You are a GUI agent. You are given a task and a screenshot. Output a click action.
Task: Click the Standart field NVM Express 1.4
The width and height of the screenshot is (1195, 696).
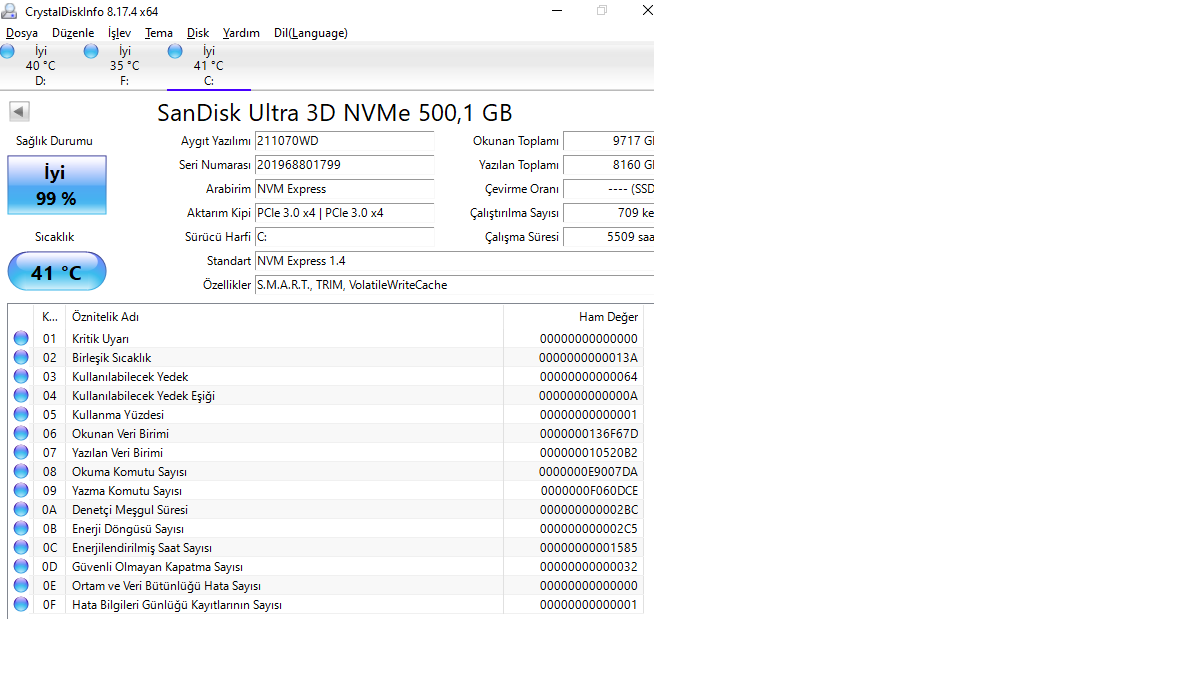click(454, 261)
